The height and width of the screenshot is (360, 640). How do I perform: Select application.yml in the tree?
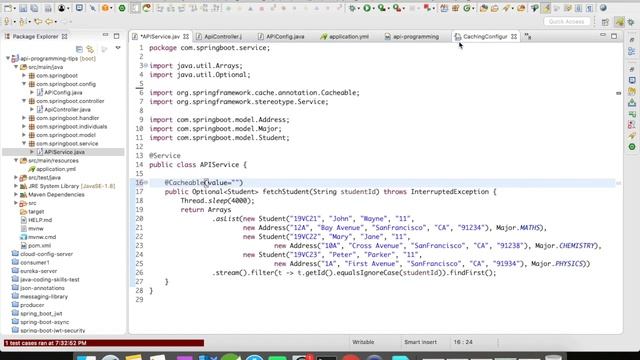pyautogui.click(x=56, y=169)
